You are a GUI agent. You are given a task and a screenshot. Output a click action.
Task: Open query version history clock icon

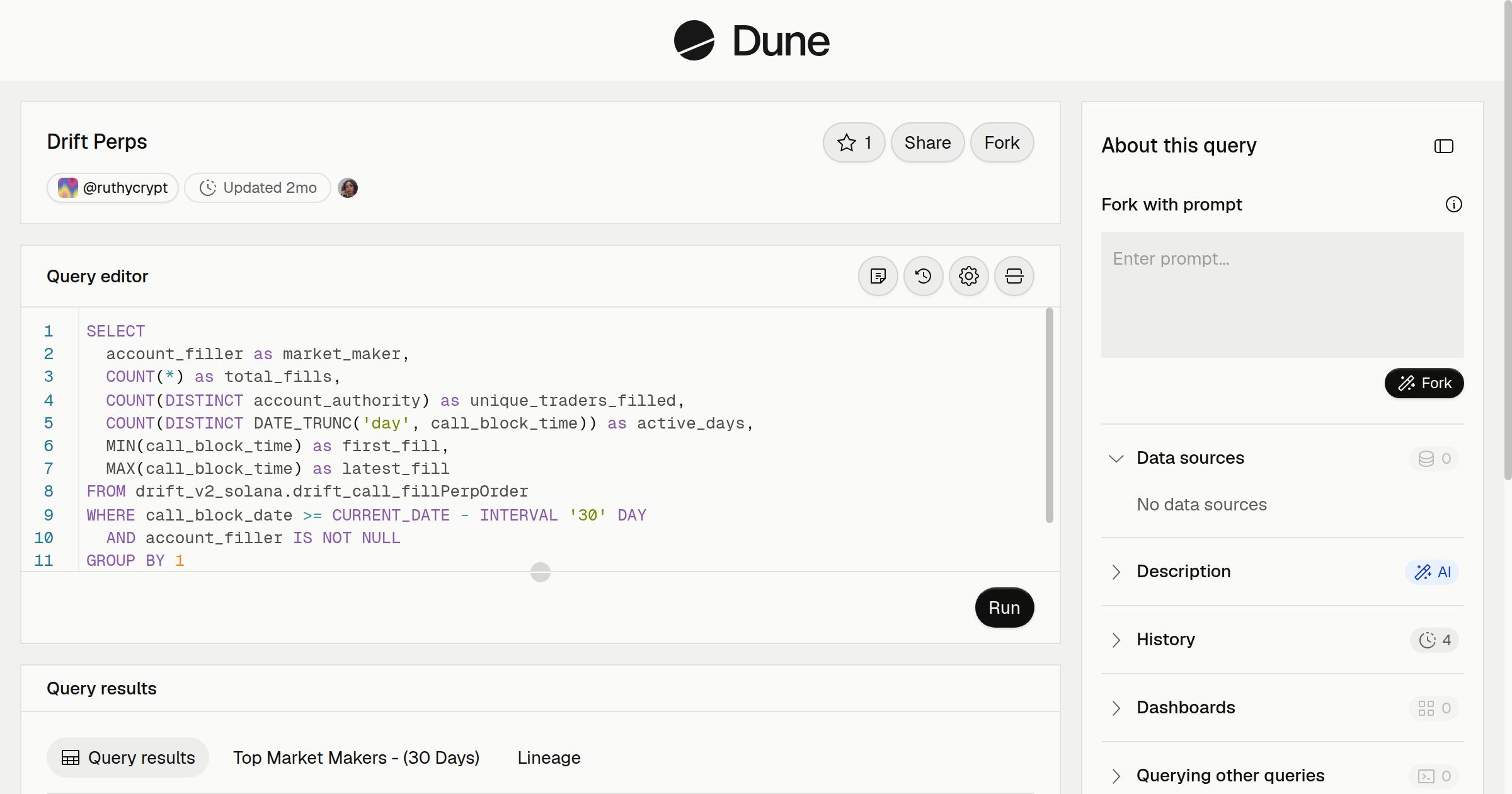923,276
